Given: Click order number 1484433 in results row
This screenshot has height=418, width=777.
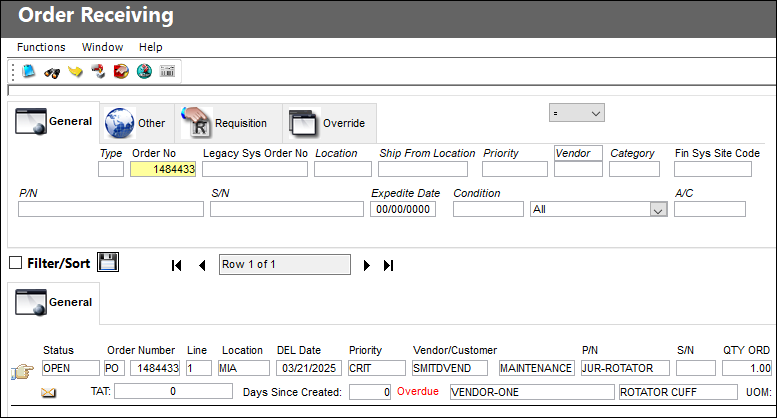Looking at the screenshot, I should pos(155,368).
